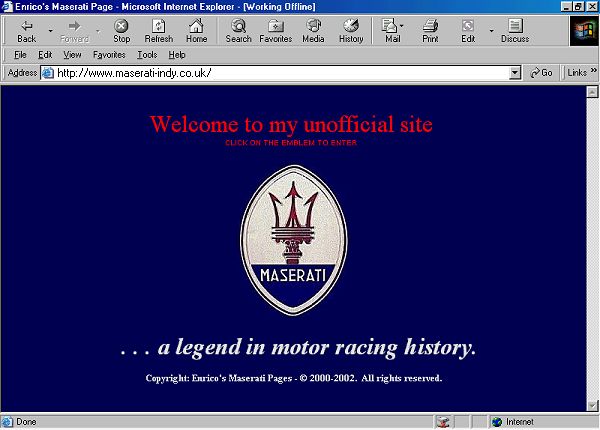The height and width of the screenshot is (430, 600).
Task: Expand the Edit button dropdown arrow
Action: coord(491,31)
